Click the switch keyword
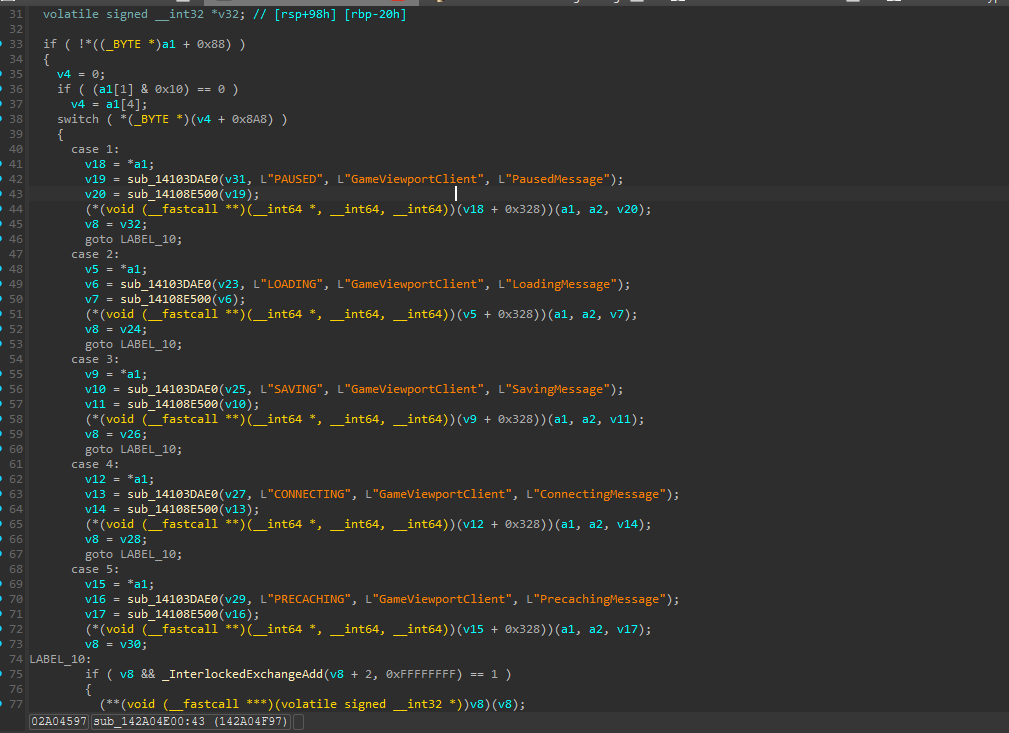The width and height of the screenshot is (1009, 733). [78, 120]
